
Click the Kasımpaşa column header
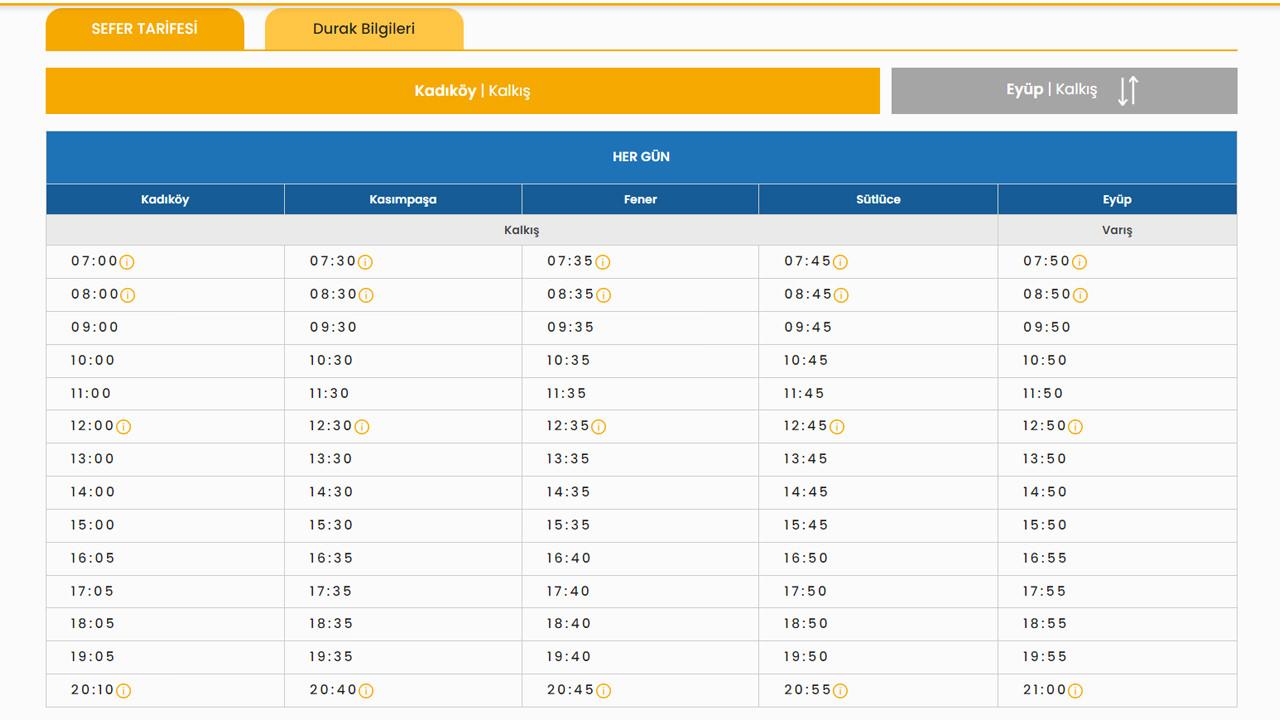coord(403,199)
